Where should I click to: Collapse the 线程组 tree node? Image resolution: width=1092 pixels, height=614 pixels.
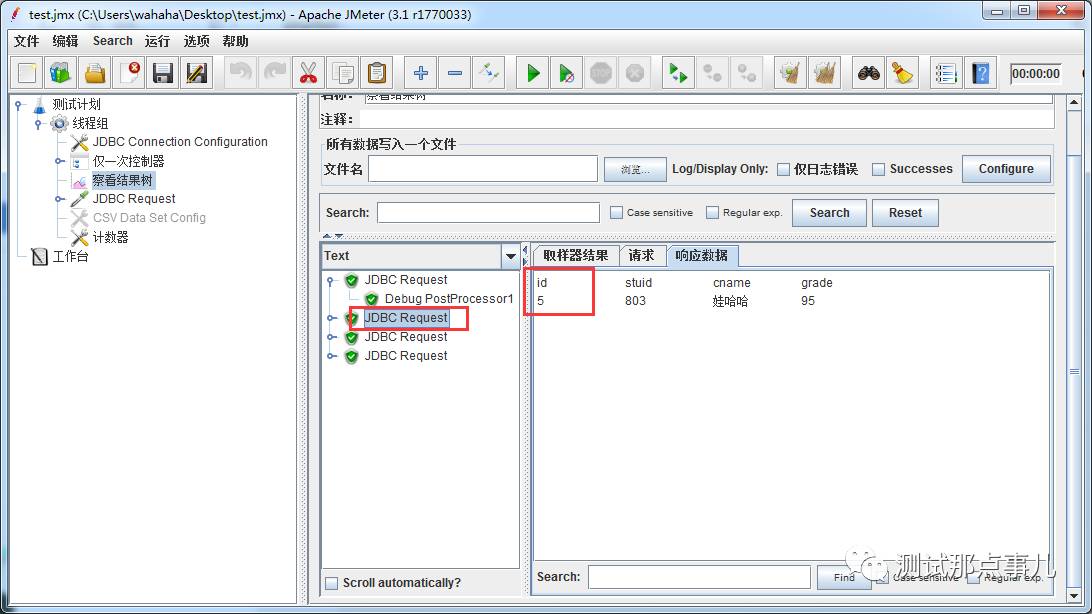[39, 123]
